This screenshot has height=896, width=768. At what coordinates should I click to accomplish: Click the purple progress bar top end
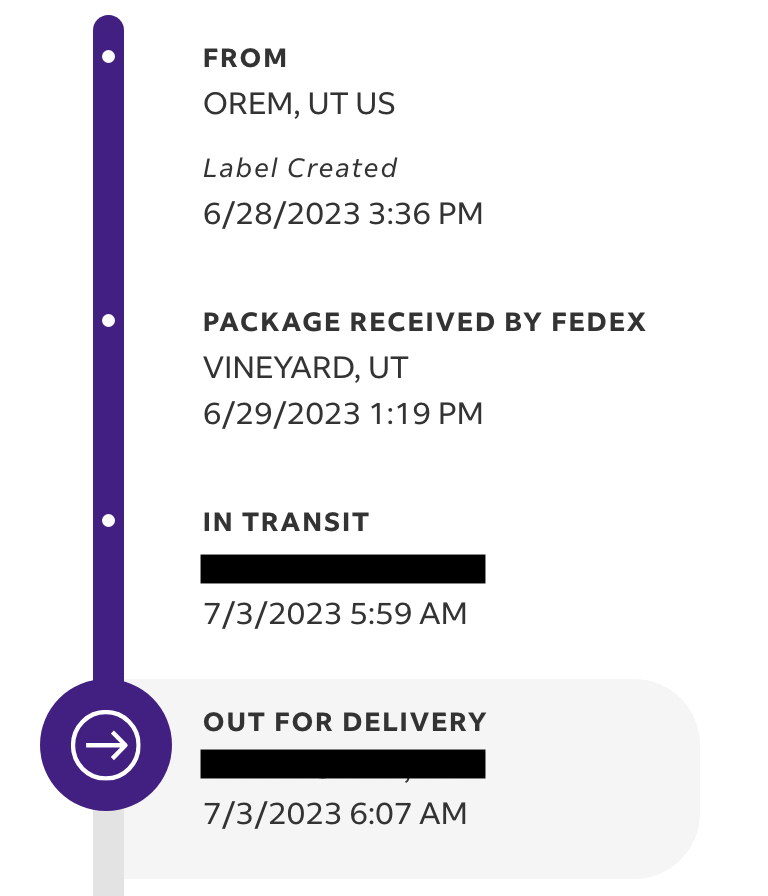pyautogui.click(x=108, y=26)
